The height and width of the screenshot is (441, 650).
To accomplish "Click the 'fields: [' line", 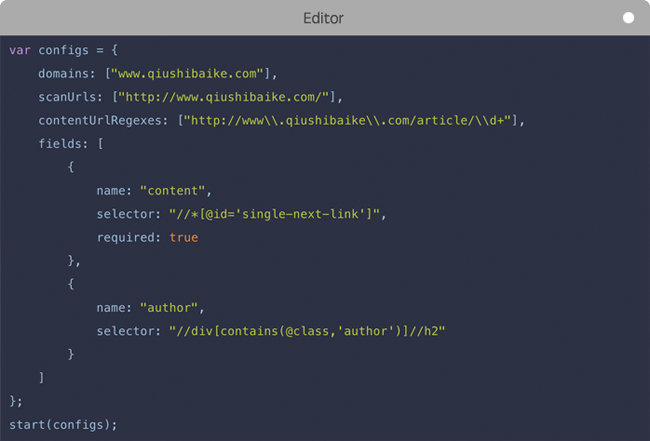I will [70, 144].
